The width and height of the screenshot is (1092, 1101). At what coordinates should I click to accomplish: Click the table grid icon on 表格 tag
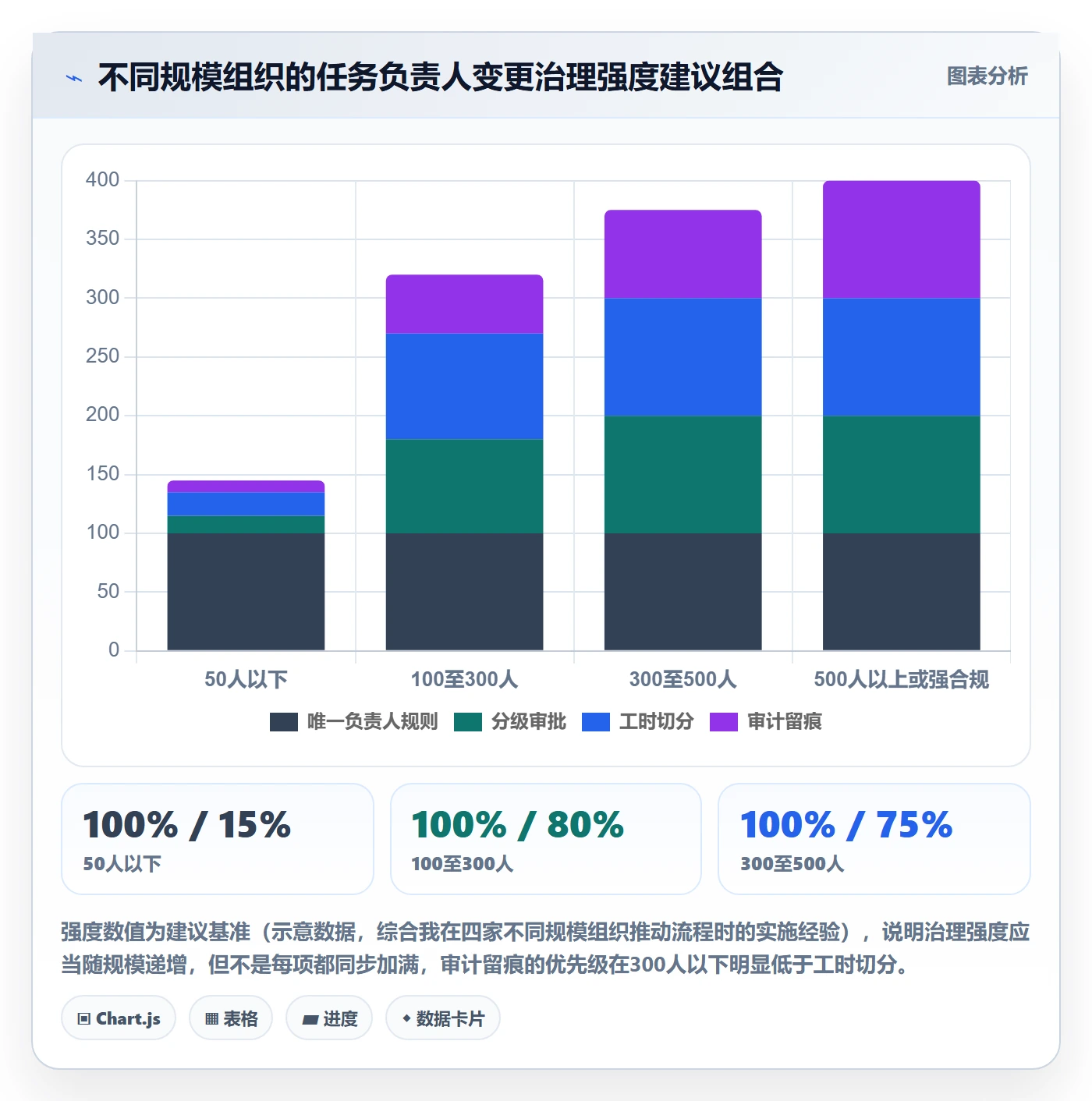click(x=211, y=1019)
